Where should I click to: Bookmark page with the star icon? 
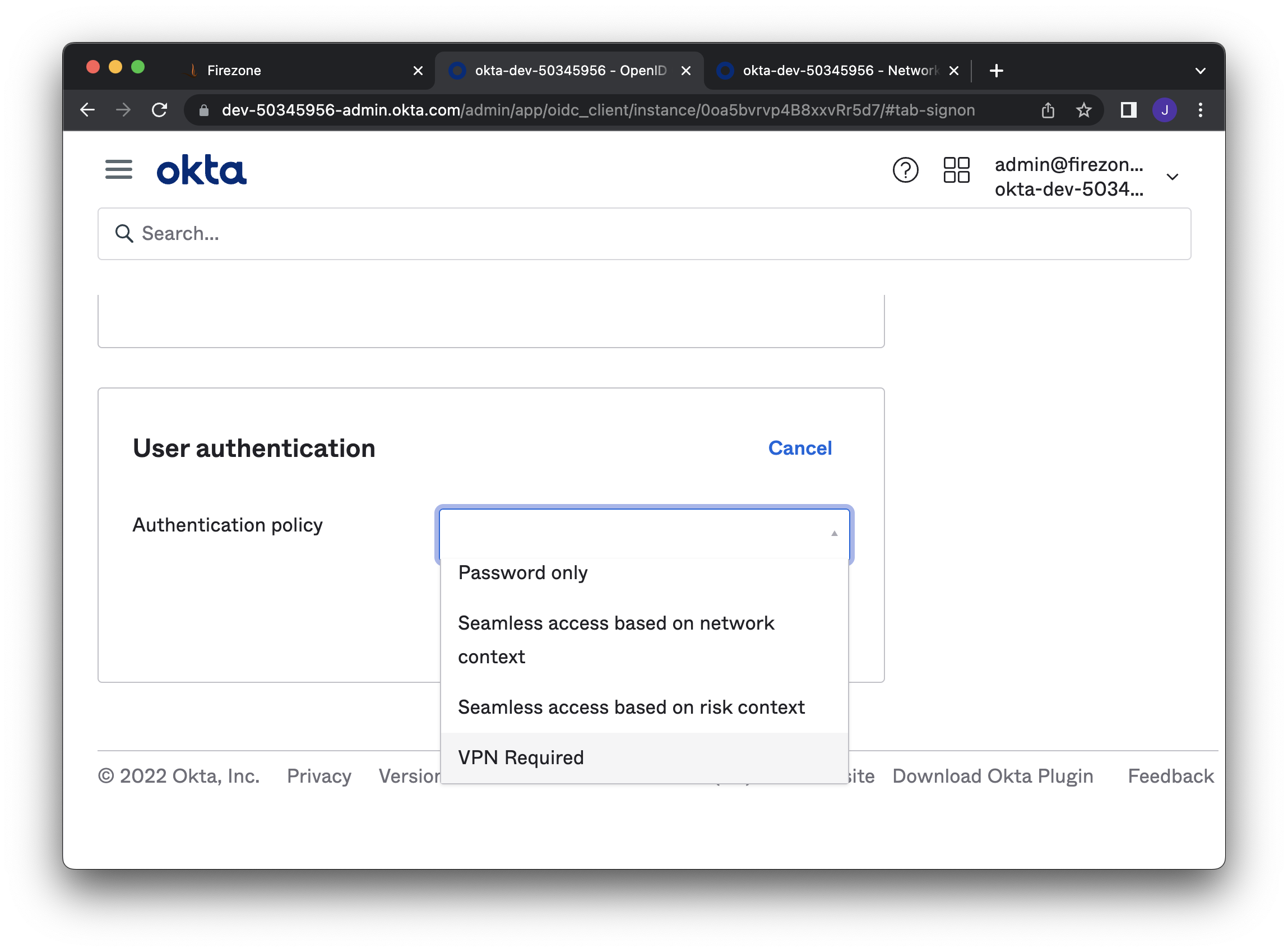click(x=1083, y=110)
